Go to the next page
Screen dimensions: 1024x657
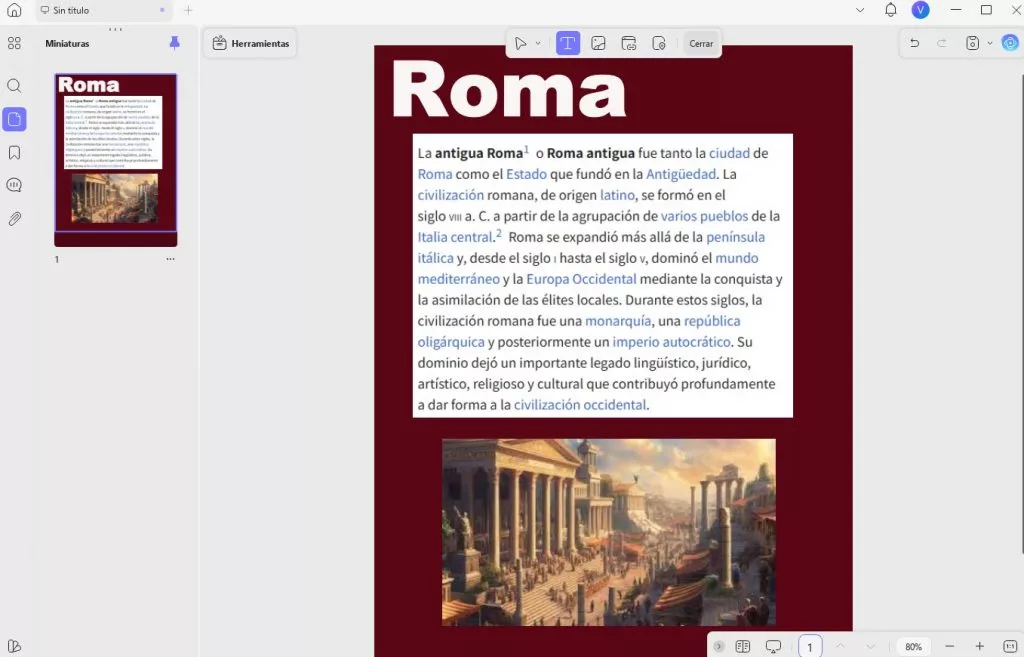870,647
